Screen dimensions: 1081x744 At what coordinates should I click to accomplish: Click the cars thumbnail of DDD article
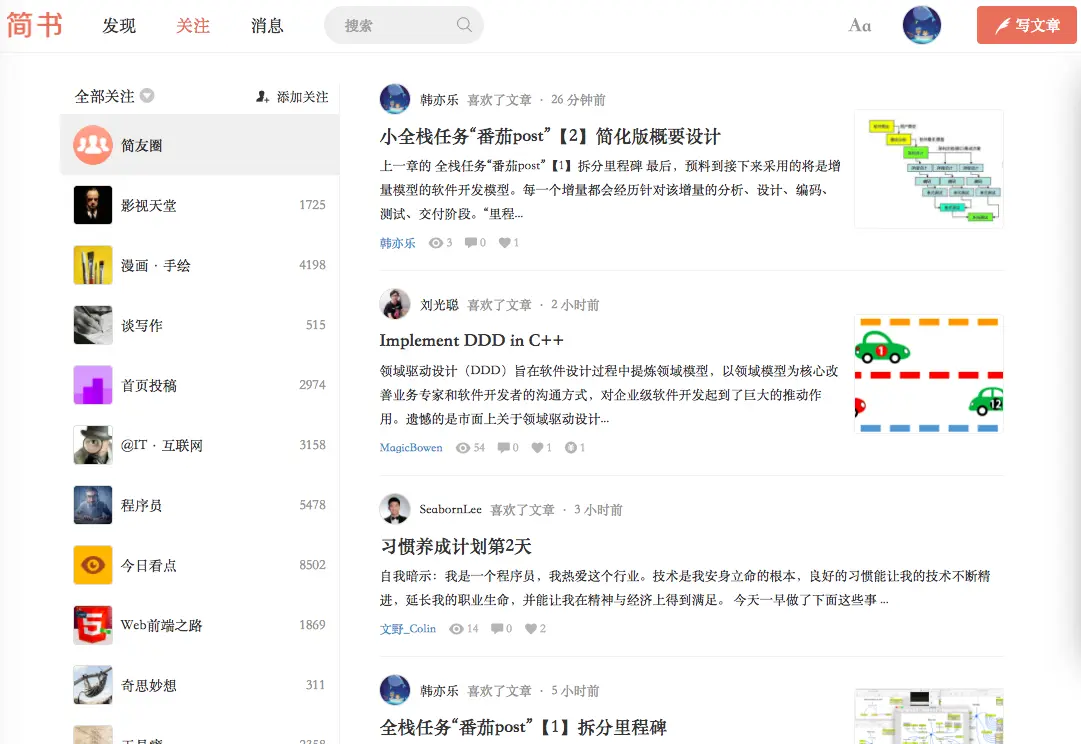pyautogui.click(x=929, y=374)
